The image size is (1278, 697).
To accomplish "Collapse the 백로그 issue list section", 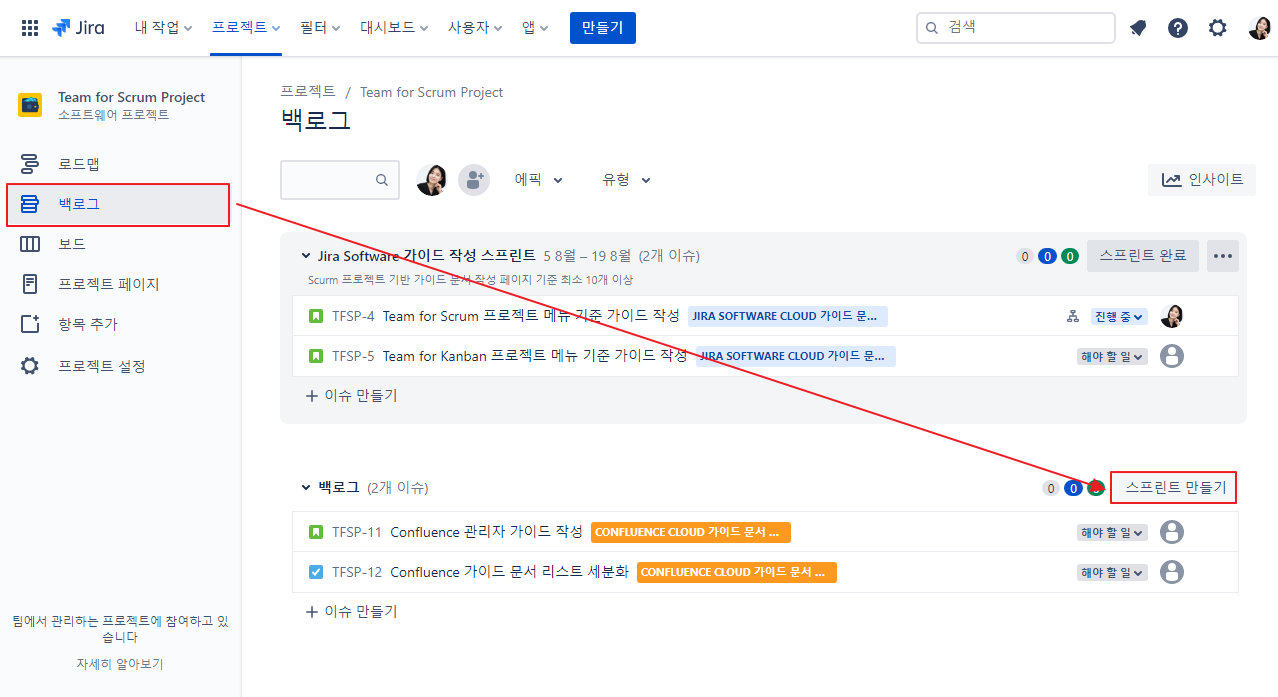I will click(x=306, y=487).
